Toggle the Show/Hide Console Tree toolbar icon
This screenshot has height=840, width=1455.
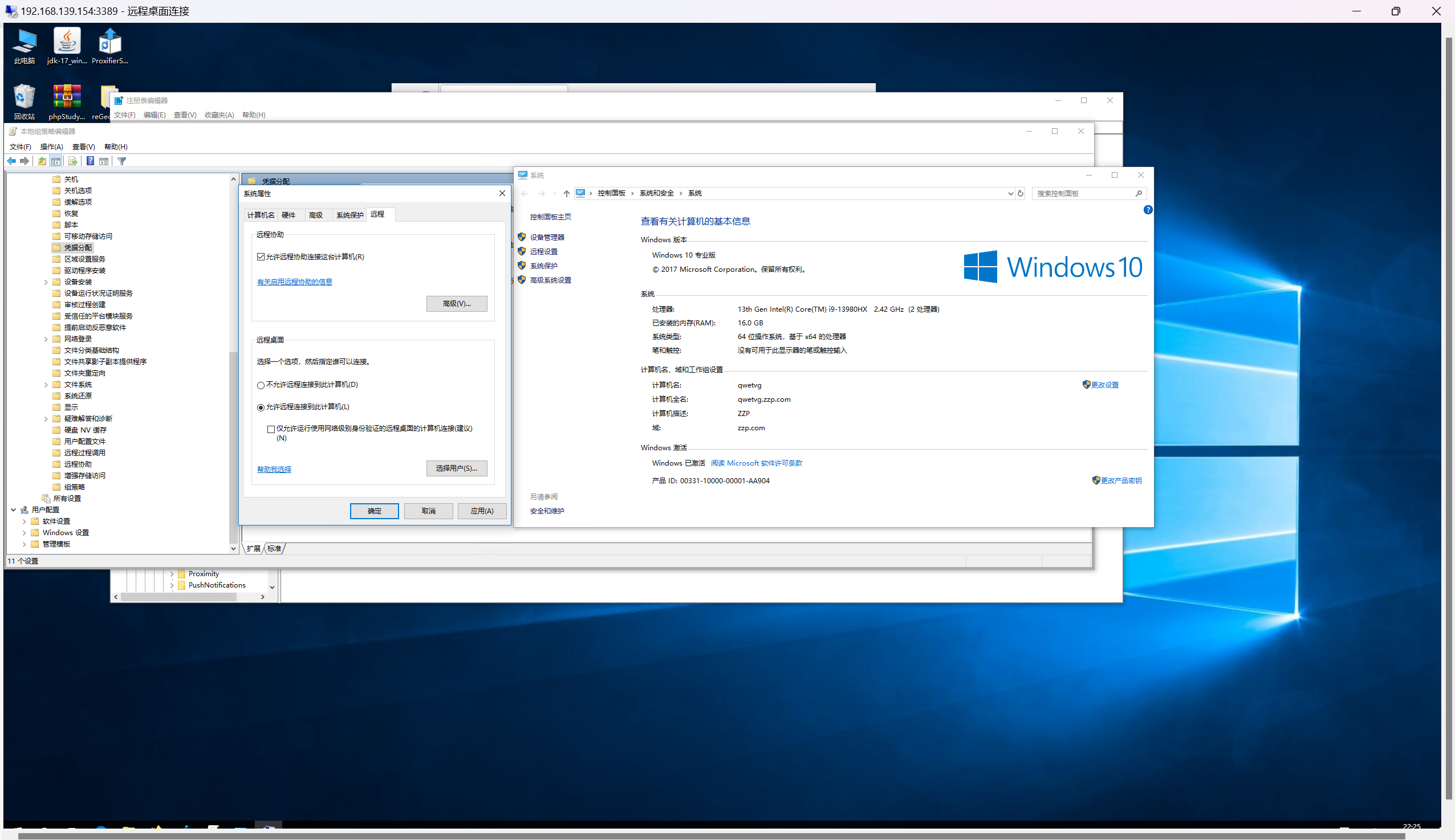pos(55,161)
